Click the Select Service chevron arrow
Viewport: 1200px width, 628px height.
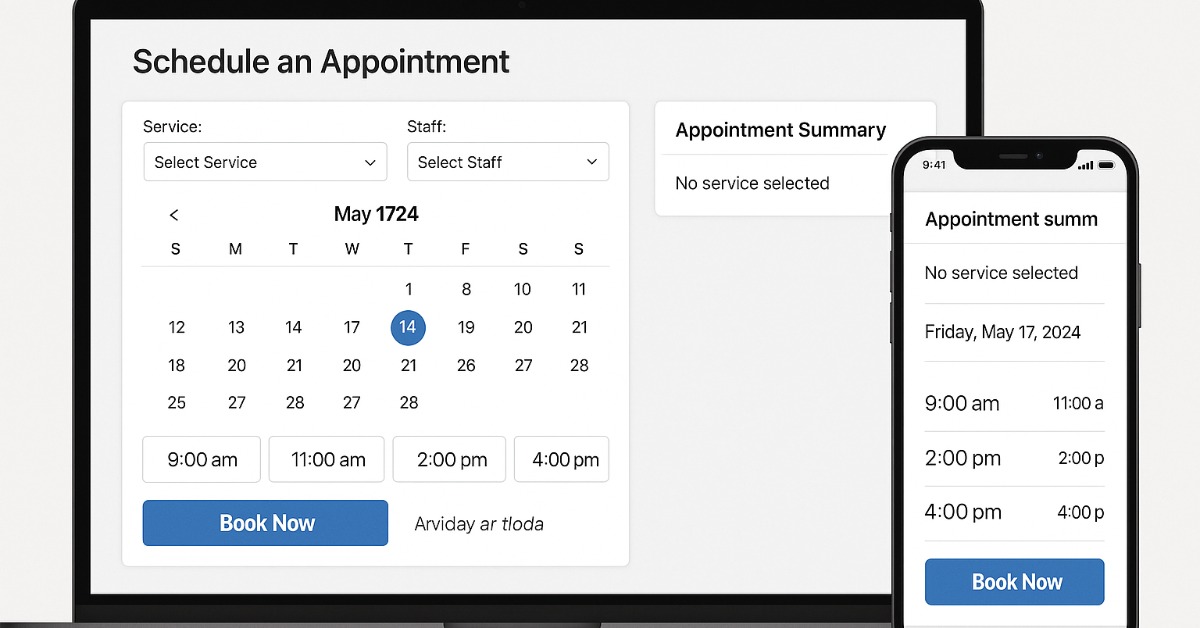pyautogui.click(x=371, y=162)
